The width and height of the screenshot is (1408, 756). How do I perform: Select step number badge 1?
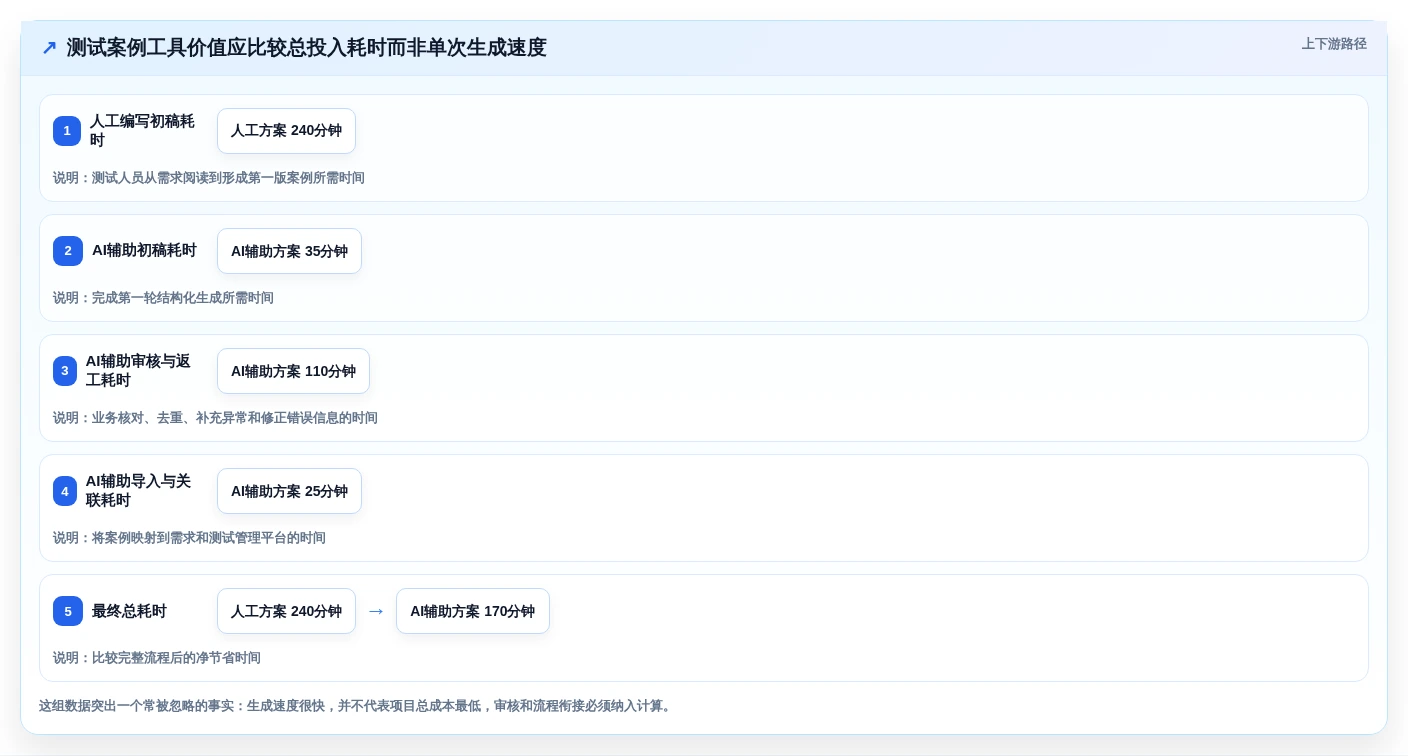point(67,131)
